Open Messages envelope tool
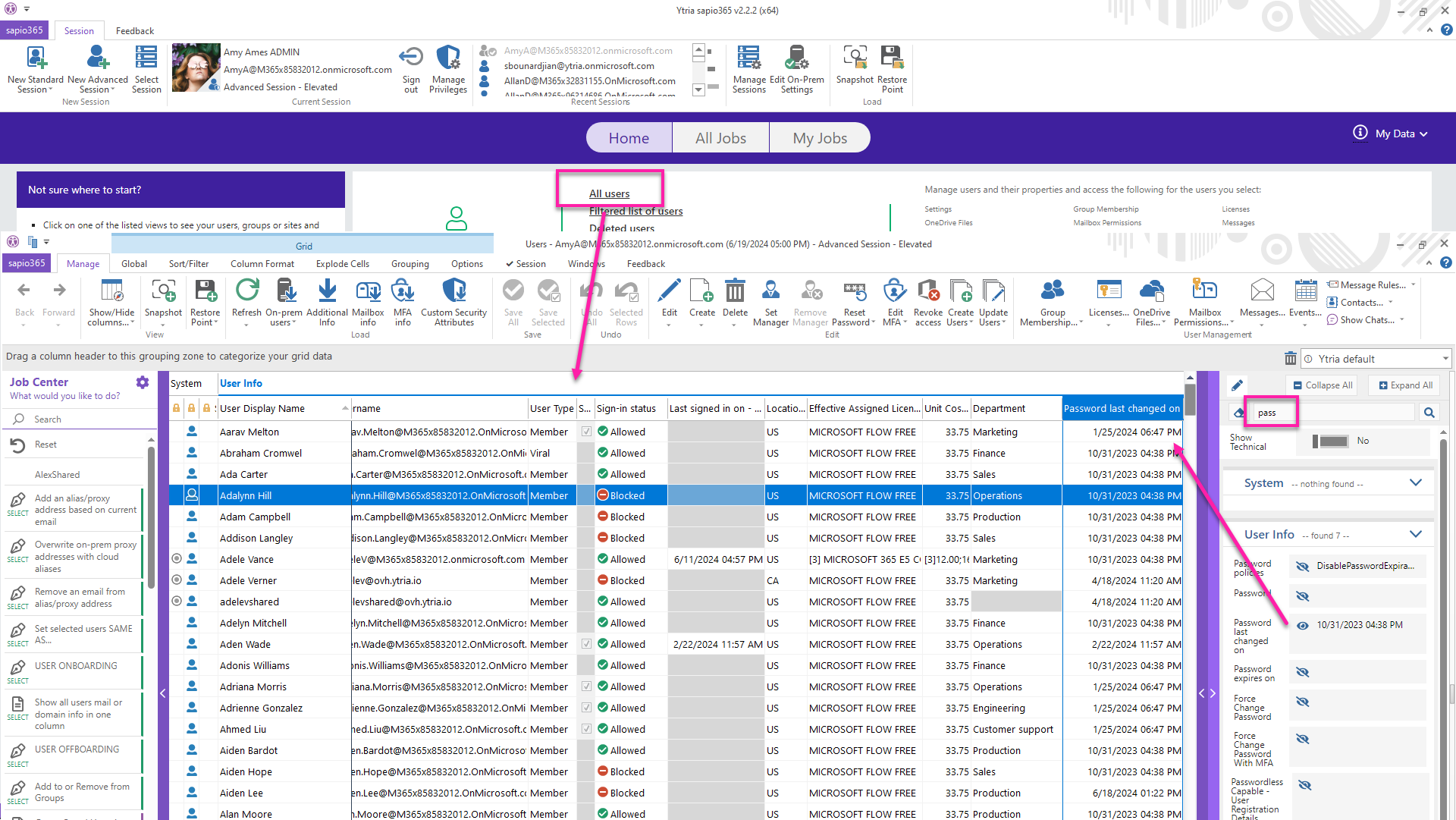Viewport: 1456px width, 820px height. tap(1262, 303)
